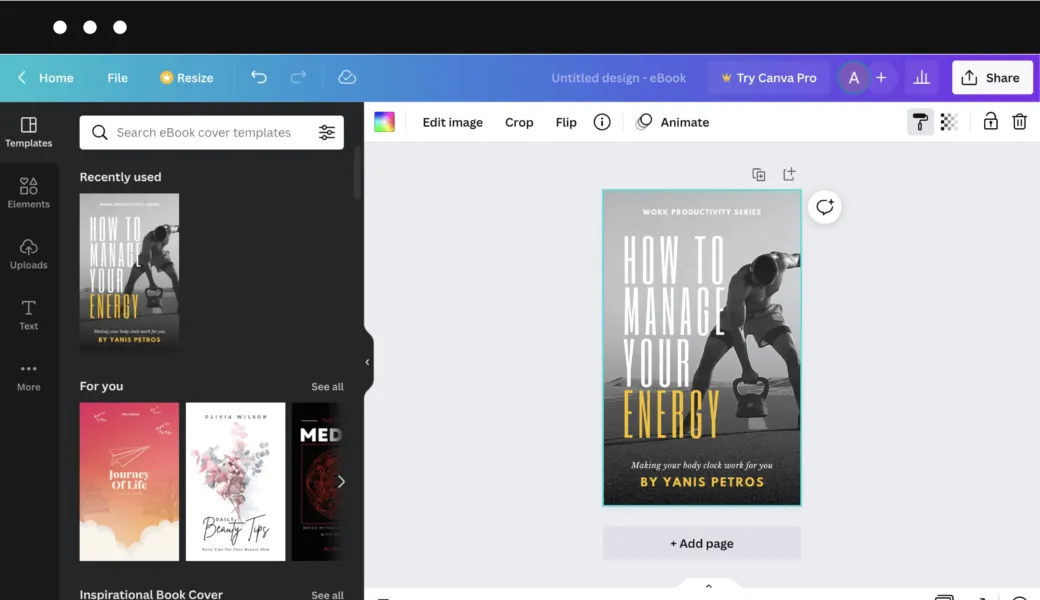The width and height of the screenshot is (1040, 600).
Task: Open Animate panel
Action: pos(673,122)
